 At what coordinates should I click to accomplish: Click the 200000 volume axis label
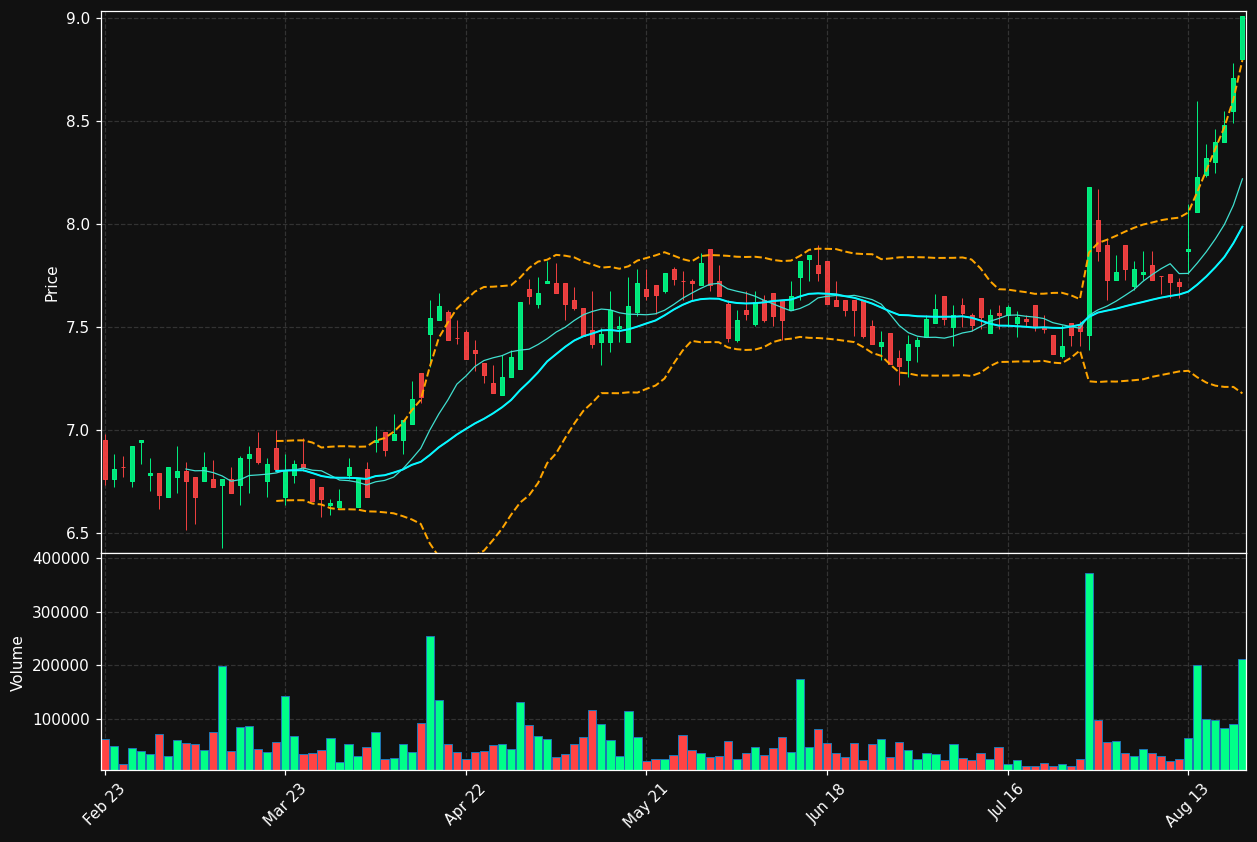(x=61, y=666)
